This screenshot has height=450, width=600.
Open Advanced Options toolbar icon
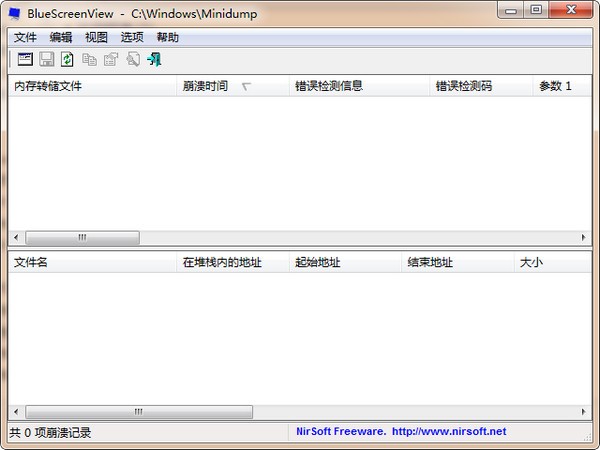[x=25, y=60]
